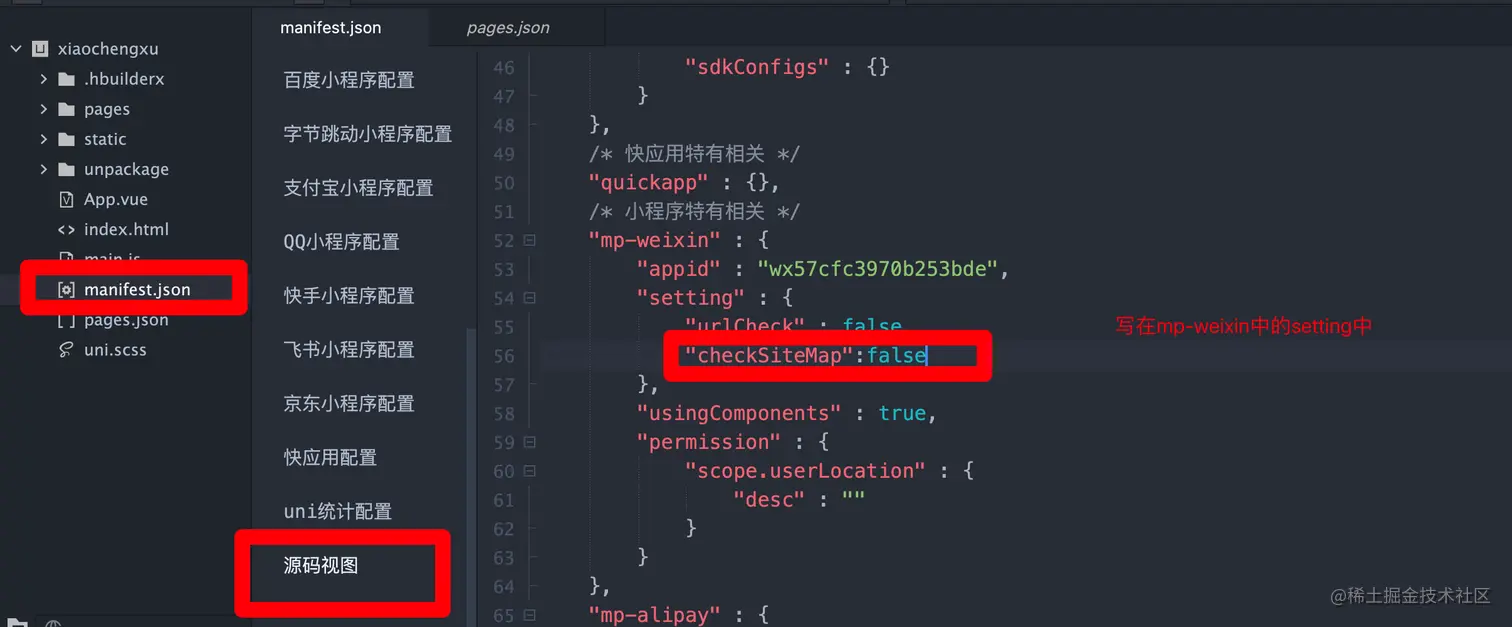The image size is (1512, 627).
Task: Click the xiaochengxu project icon
Action: coord(40,48)
